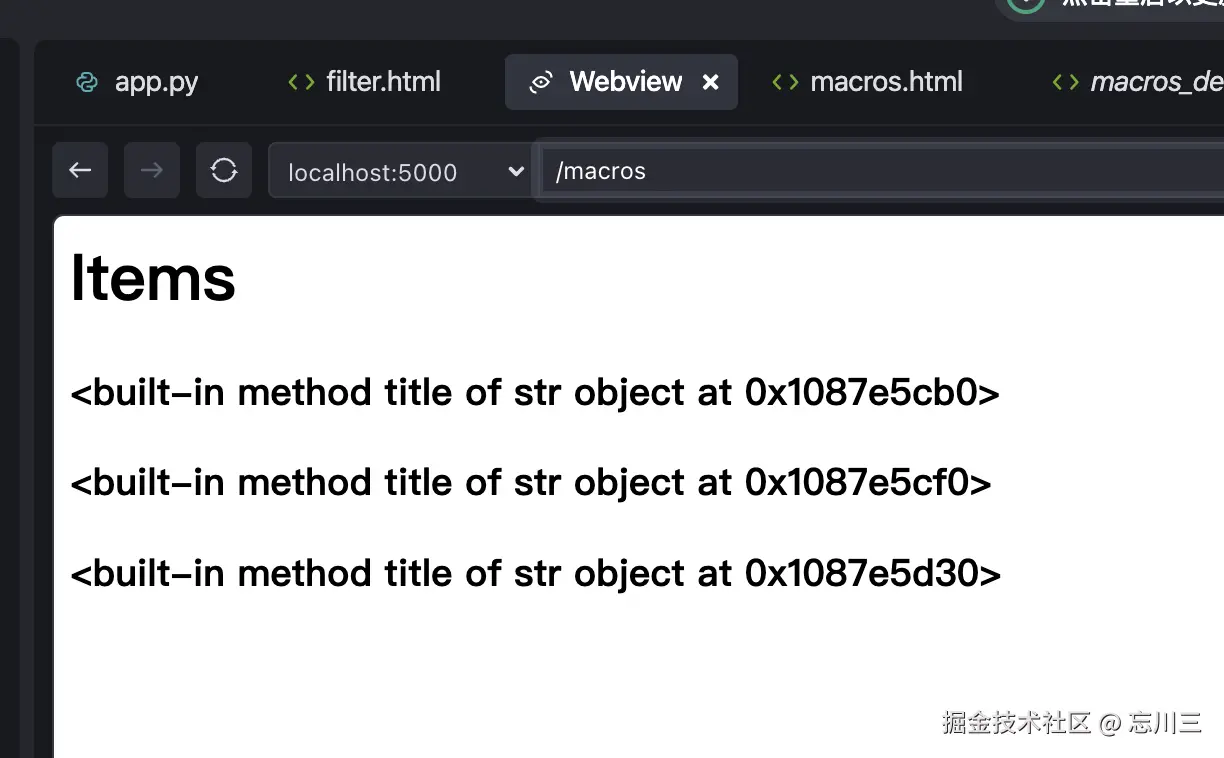Click the /macros URL path field
Image resolution: width=1224 pixels, height=758 pixels.
pyautogui.click(x=880, y=171)
